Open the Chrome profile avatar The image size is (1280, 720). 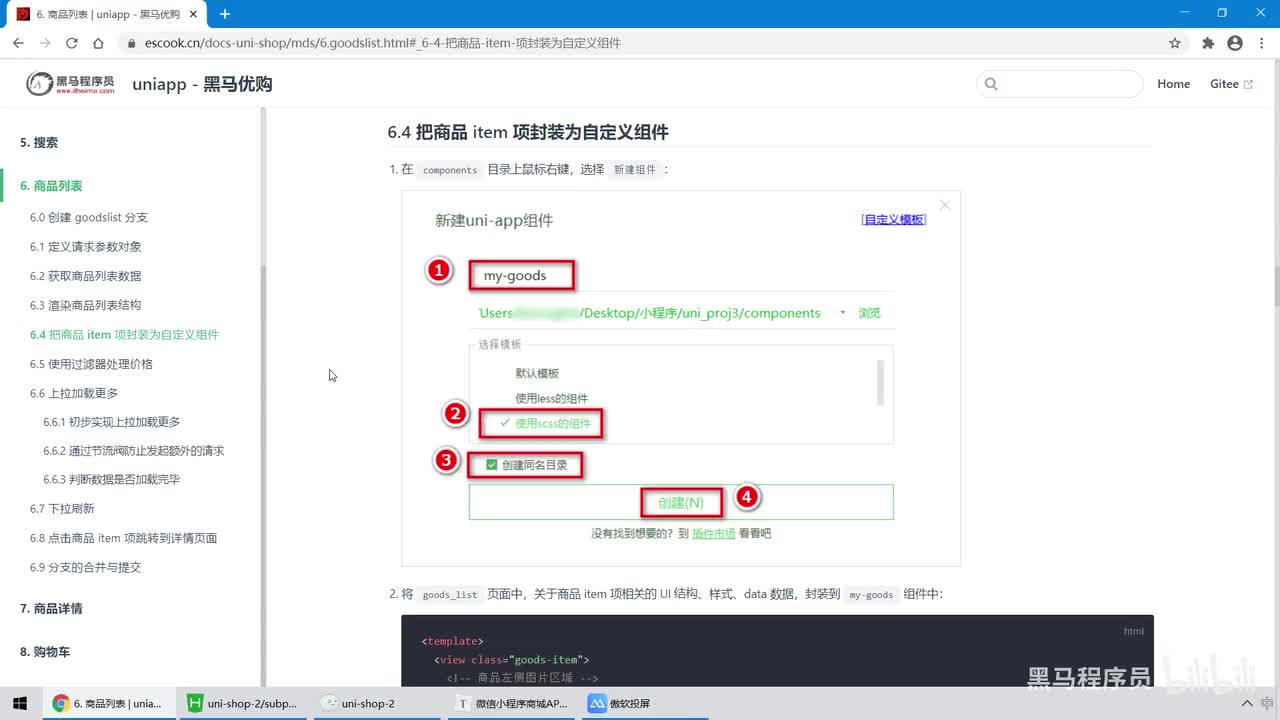click(1235, 43)
